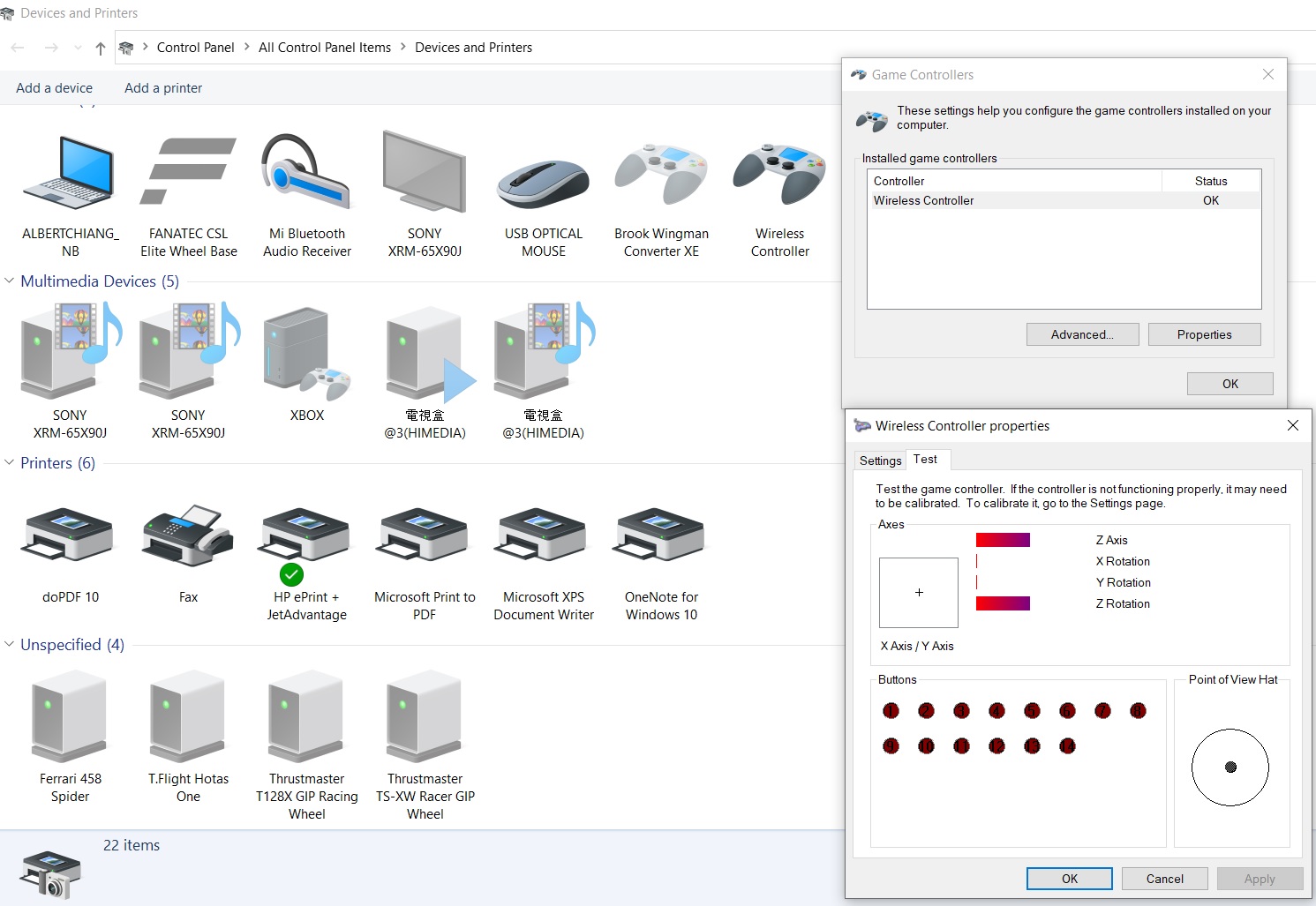Choose the Microsoft Print to PDF printer

425,537
